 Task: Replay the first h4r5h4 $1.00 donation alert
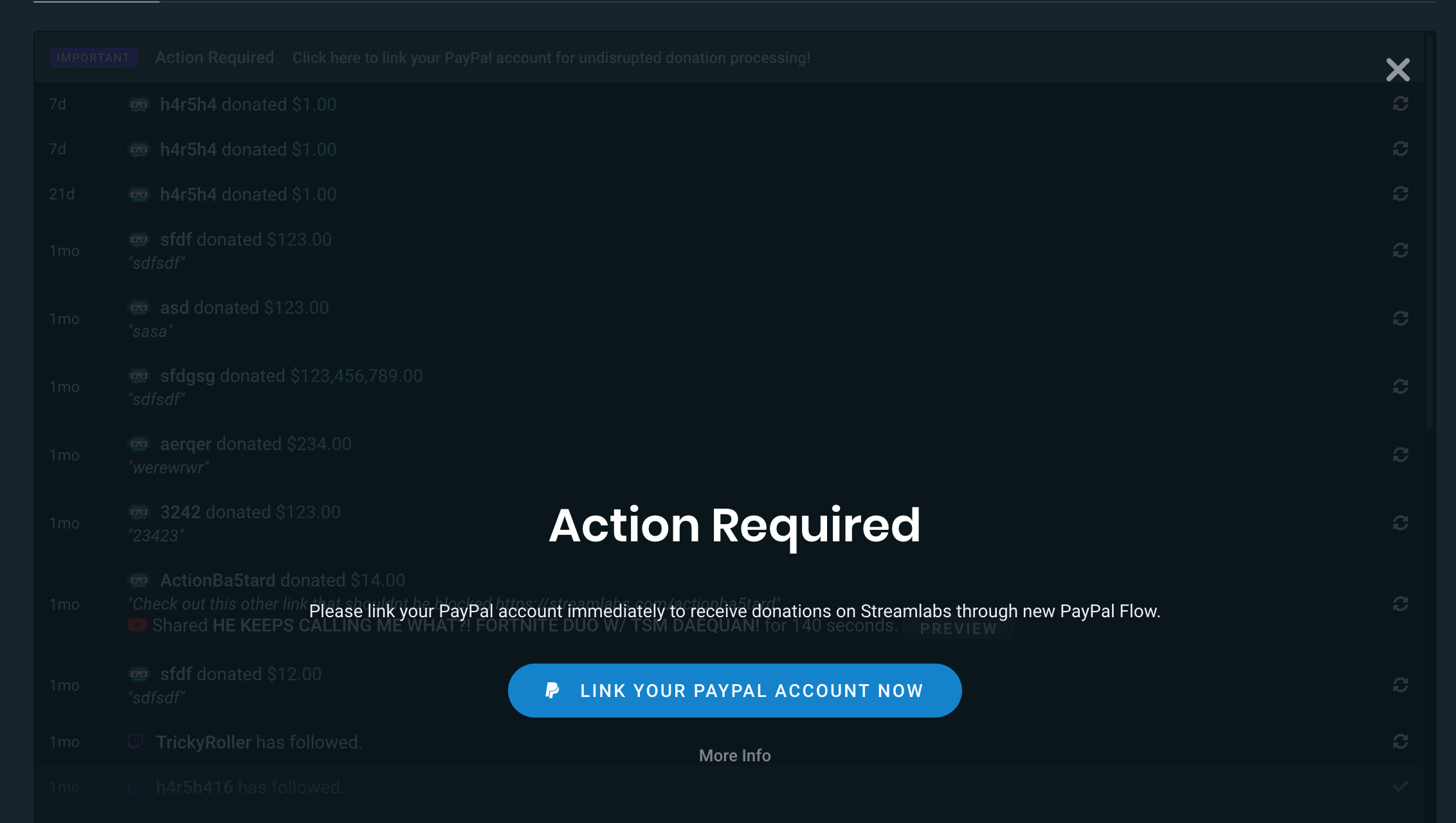pos(1400,104)
